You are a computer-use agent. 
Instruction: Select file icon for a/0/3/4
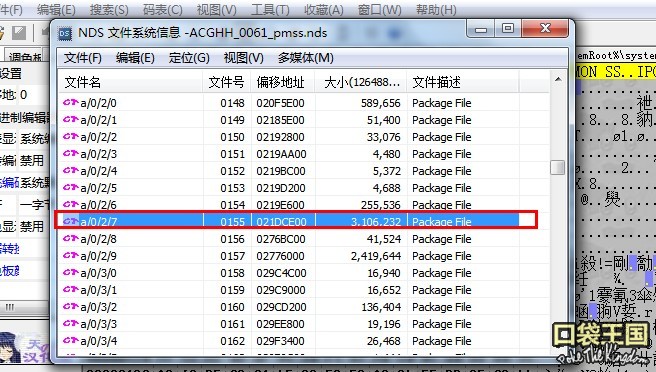pyautogui.click(x=71, y=341)
